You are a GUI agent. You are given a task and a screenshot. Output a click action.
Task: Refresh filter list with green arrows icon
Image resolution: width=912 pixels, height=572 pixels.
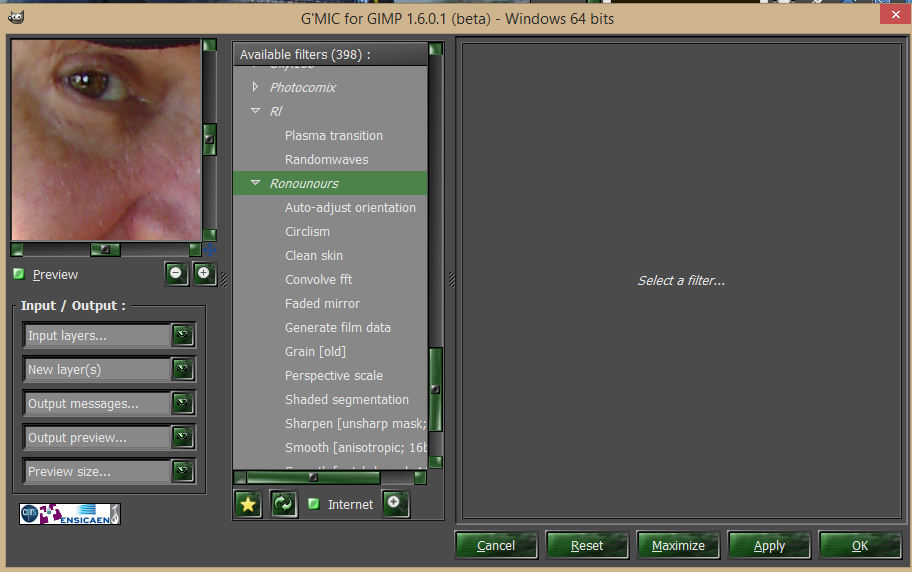tap(284, 504)
